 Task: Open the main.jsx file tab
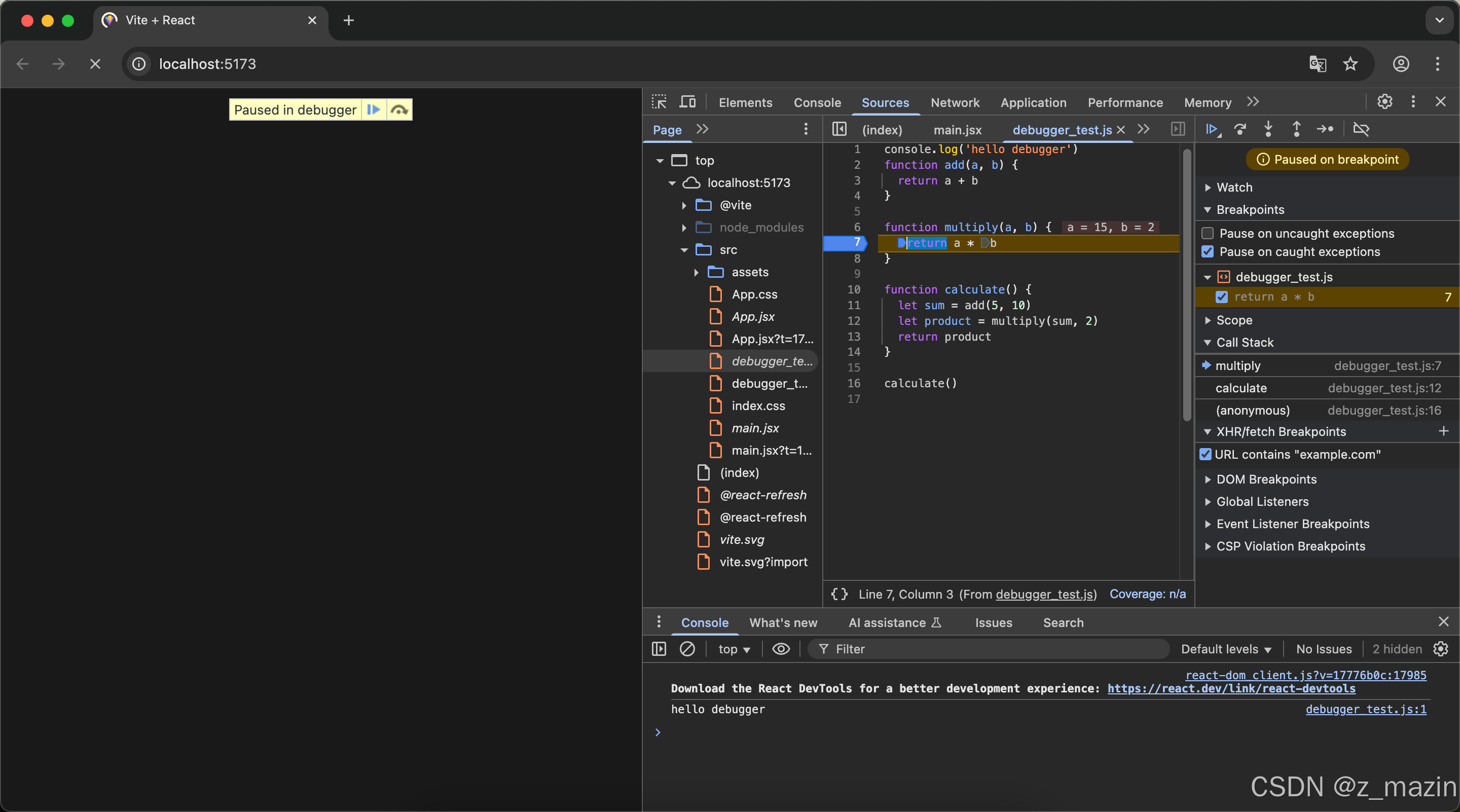point(957,130)
